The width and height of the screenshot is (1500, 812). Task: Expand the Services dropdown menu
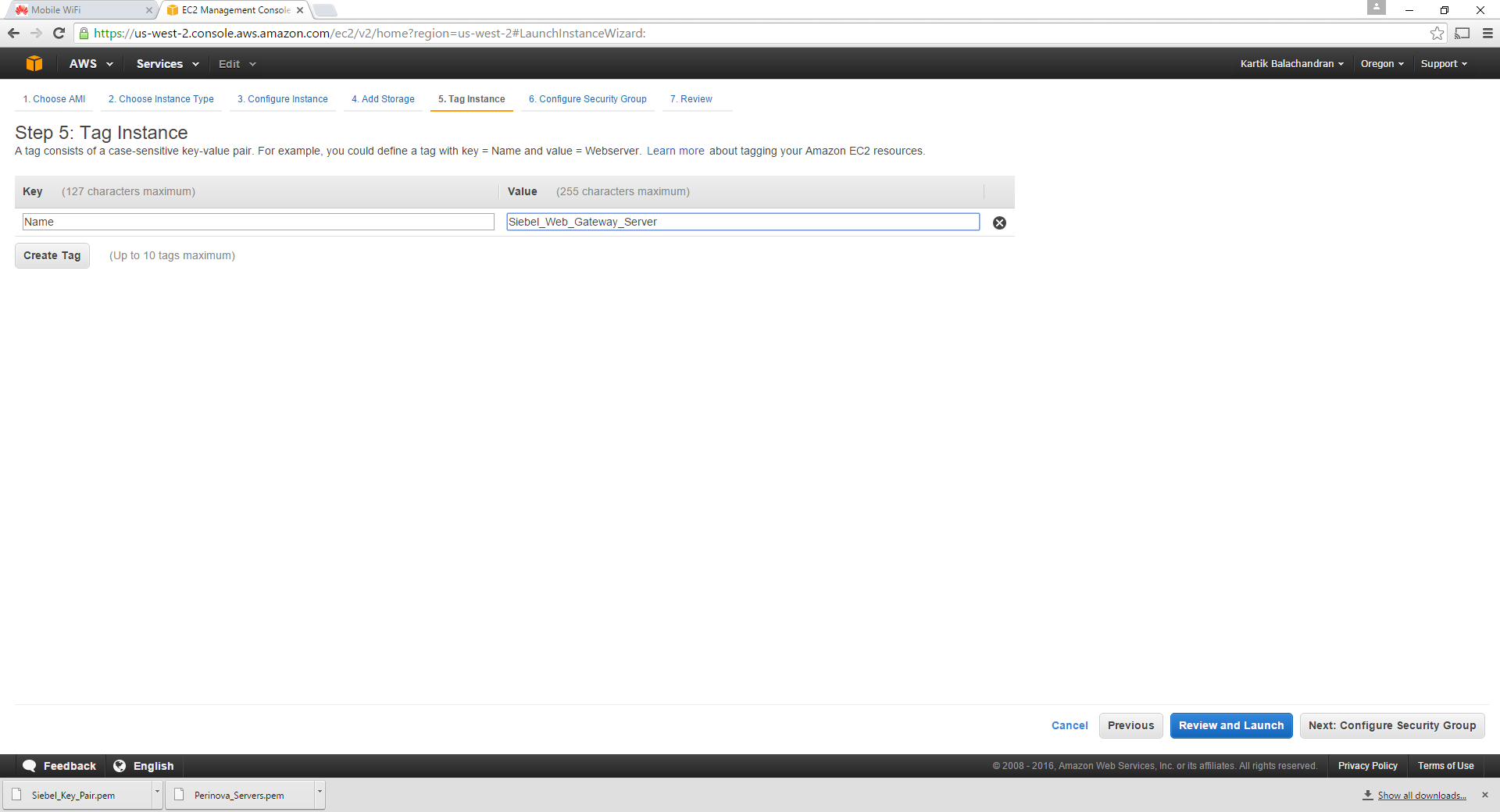(x=167, y=64)
